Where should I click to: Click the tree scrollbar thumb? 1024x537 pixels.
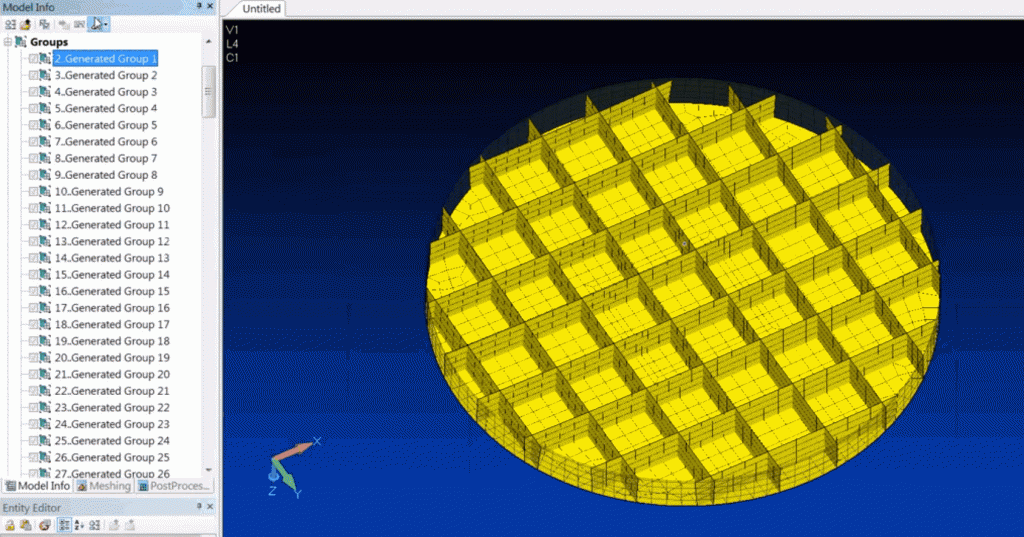(209, 91)
